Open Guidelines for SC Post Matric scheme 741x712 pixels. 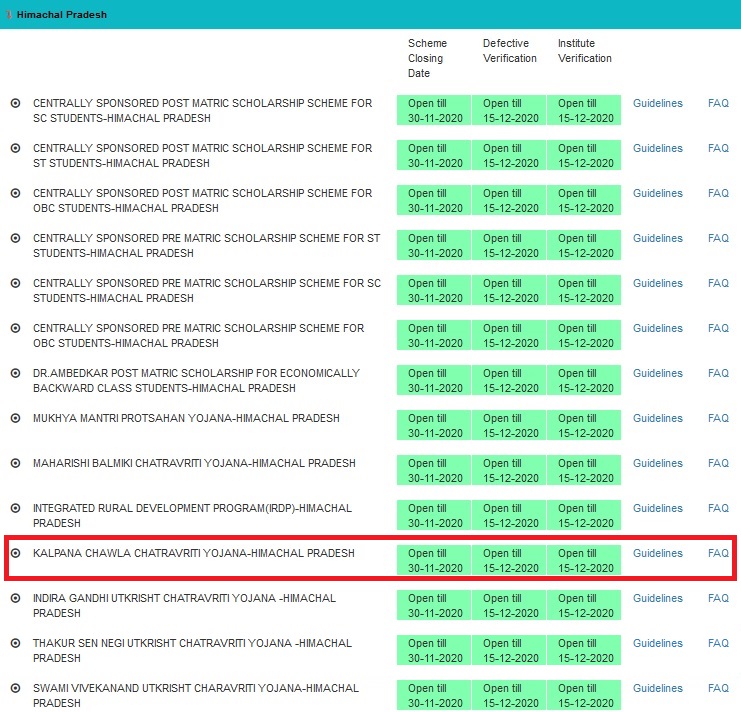[658, 103]
